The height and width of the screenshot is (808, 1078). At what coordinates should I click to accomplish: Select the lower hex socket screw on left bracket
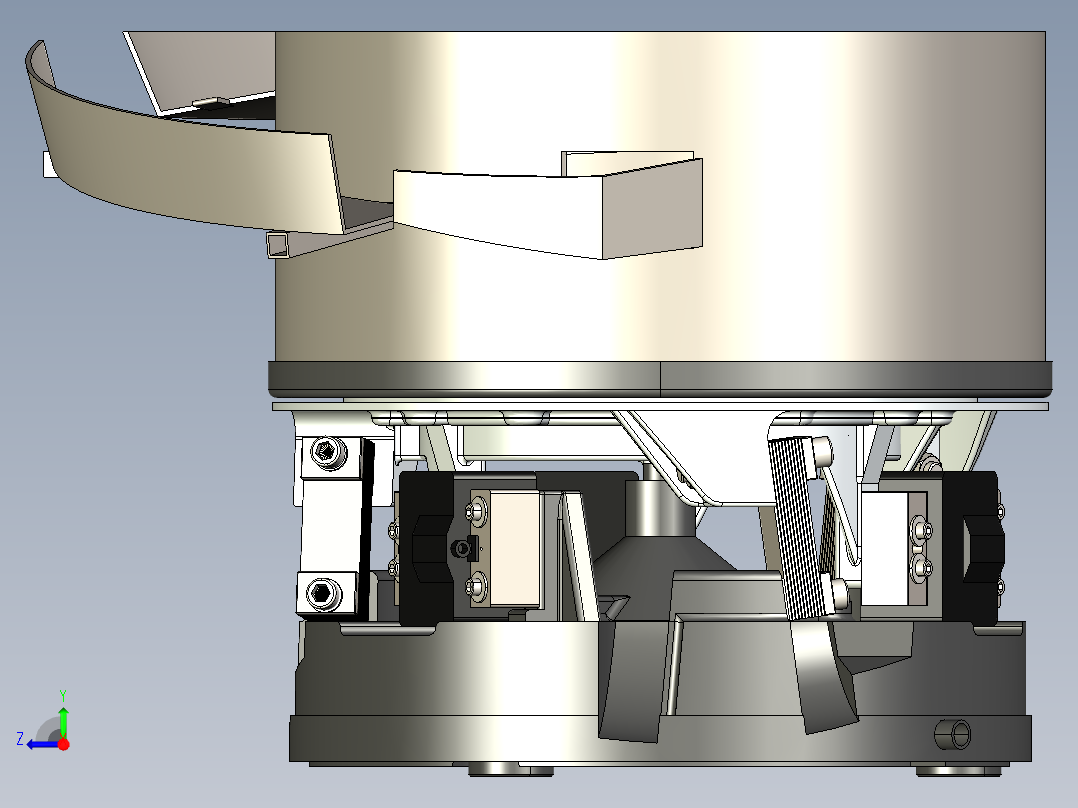point(322,593)
